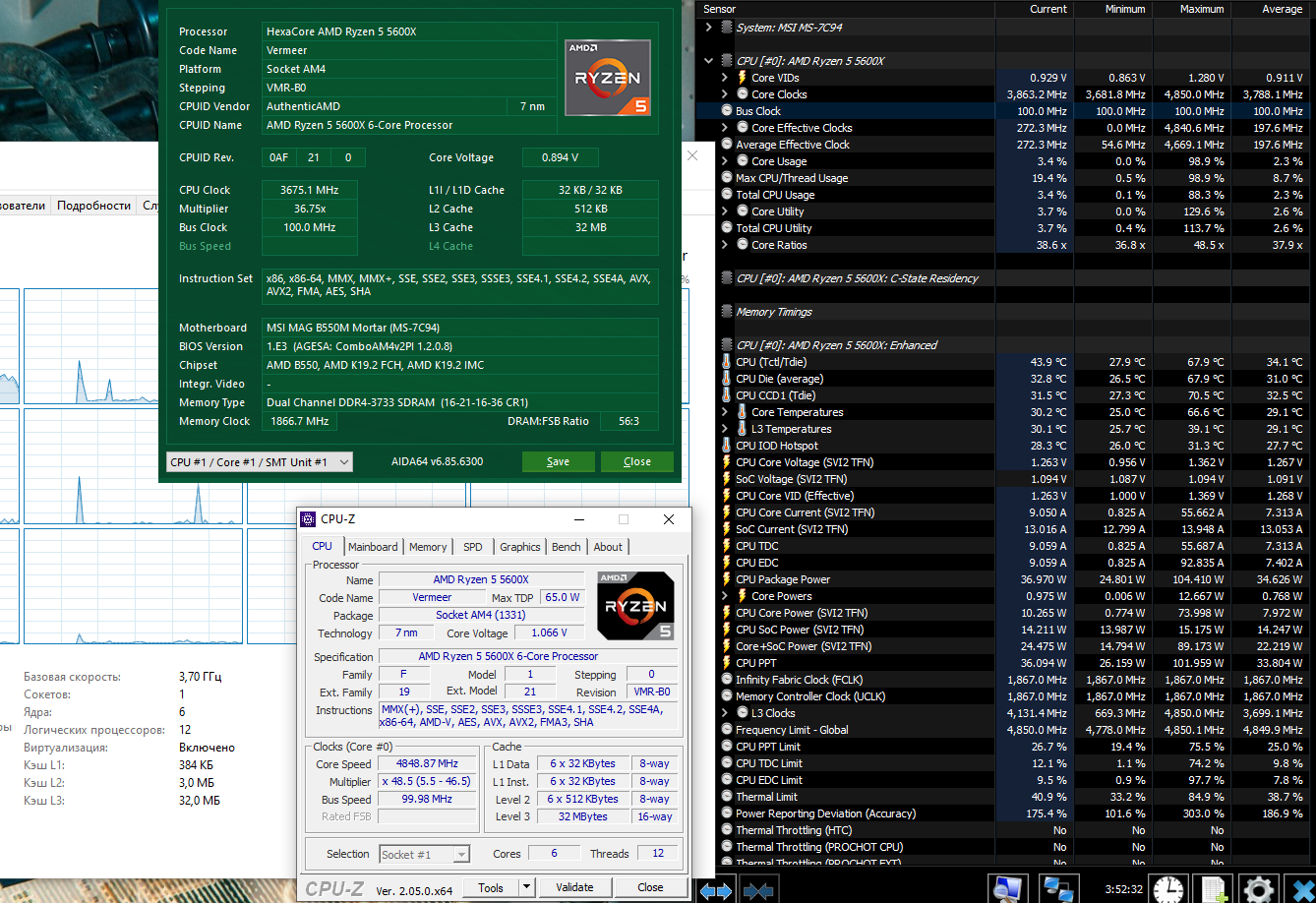Open the Подробности tab in Task Manager

(93, 206)
